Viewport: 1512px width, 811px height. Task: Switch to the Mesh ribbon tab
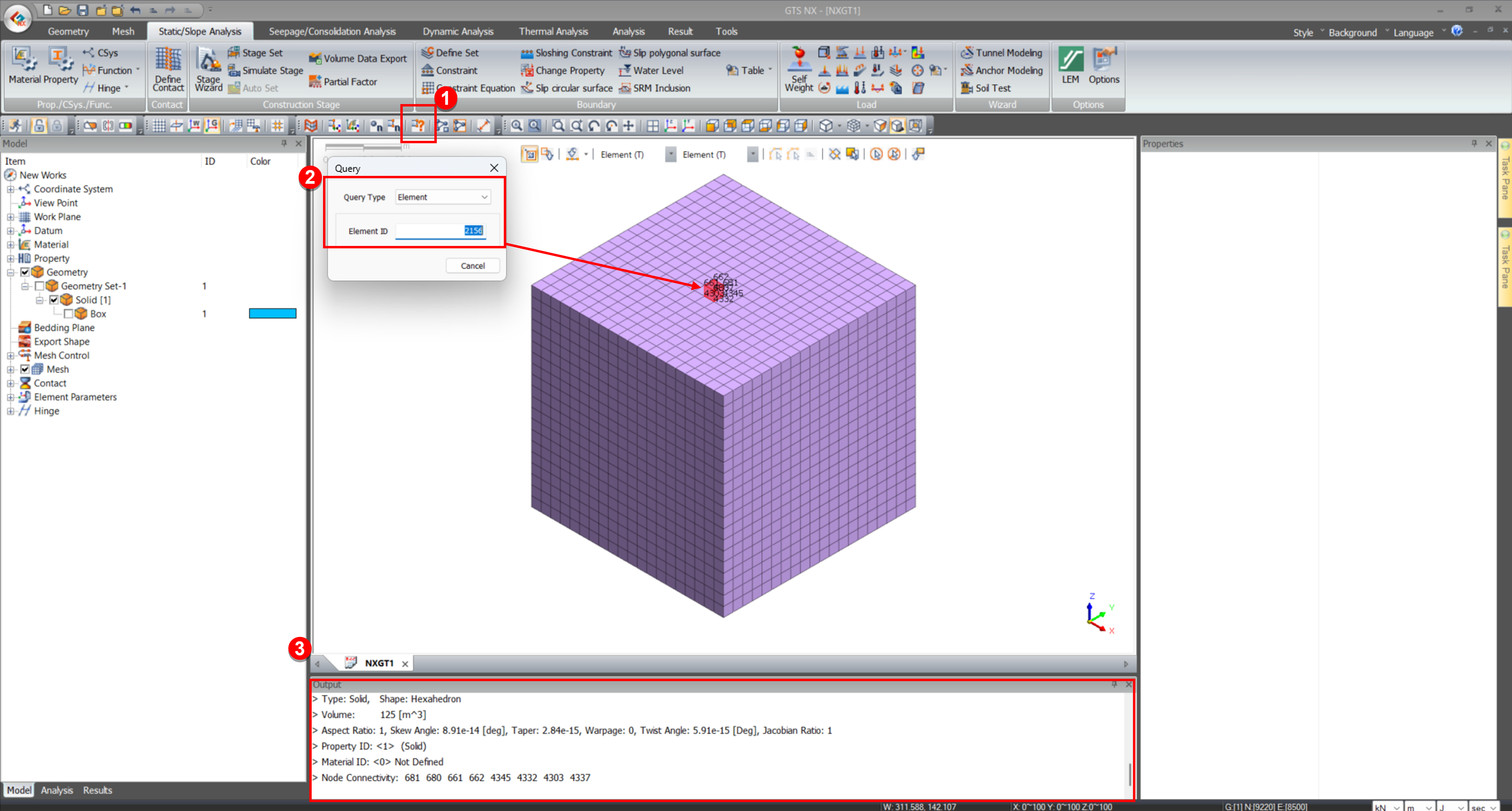[x=123, y=32]
